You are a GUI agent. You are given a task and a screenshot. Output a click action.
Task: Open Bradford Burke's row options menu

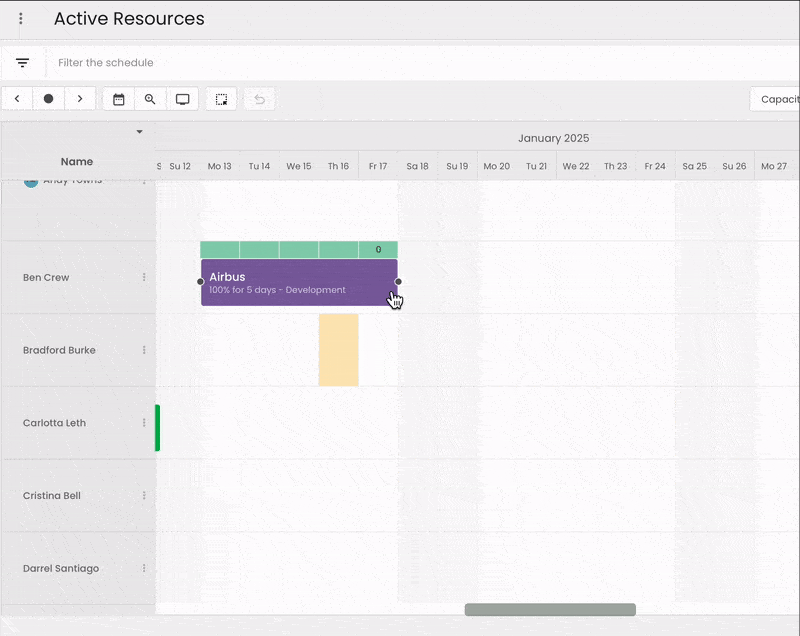pyautogui.click(x=144, y=350)
